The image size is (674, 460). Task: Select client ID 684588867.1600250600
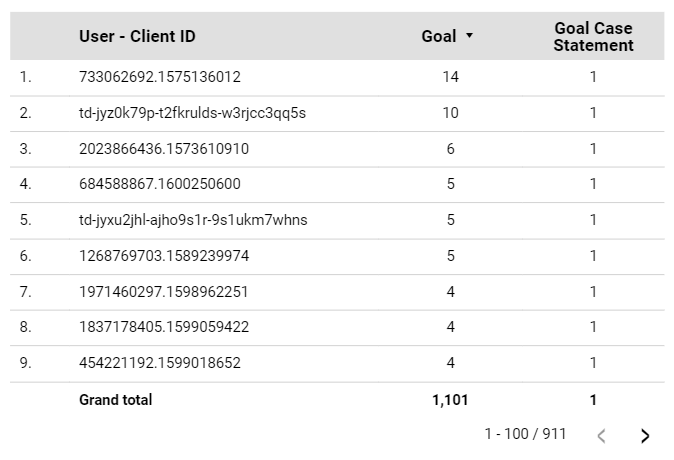pos(159,184)
